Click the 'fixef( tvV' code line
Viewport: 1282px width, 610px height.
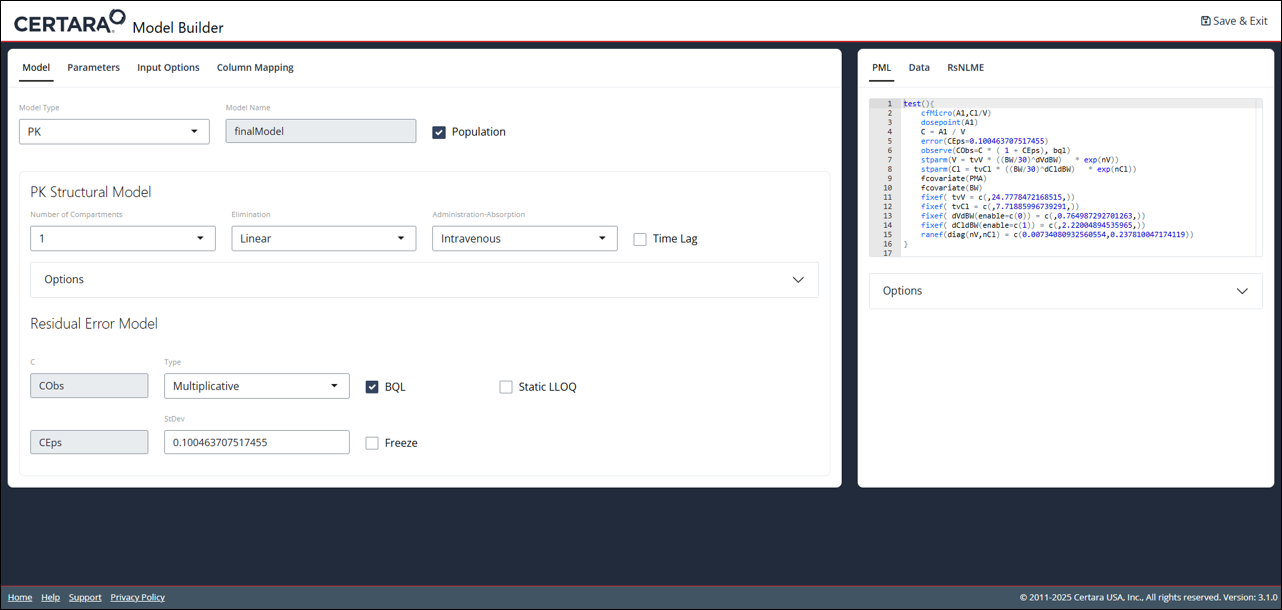pyautogui.click(x=998, y=197)
